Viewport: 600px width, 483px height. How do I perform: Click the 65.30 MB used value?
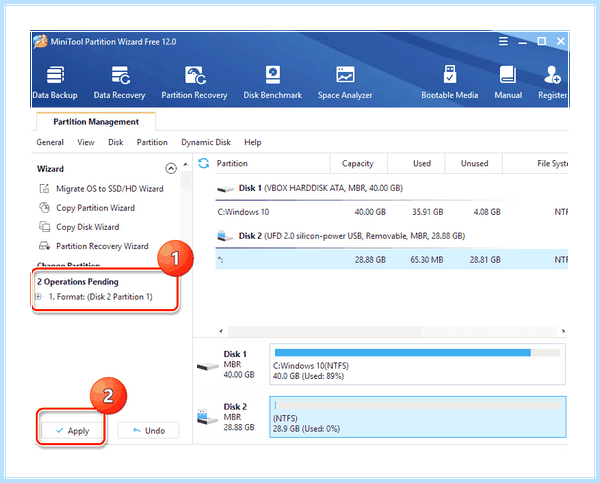(x=427, y=259)
